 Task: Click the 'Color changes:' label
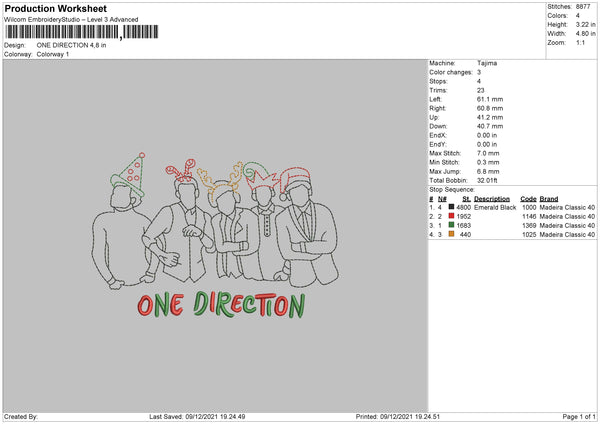(451, 72)
